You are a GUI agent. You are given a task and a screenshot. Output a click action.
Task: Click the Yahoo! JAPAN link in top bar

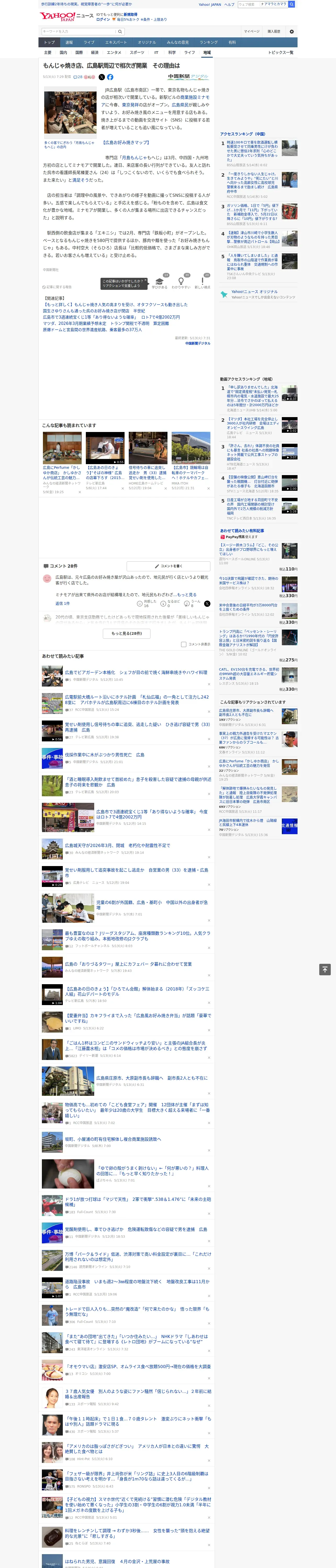210,4
